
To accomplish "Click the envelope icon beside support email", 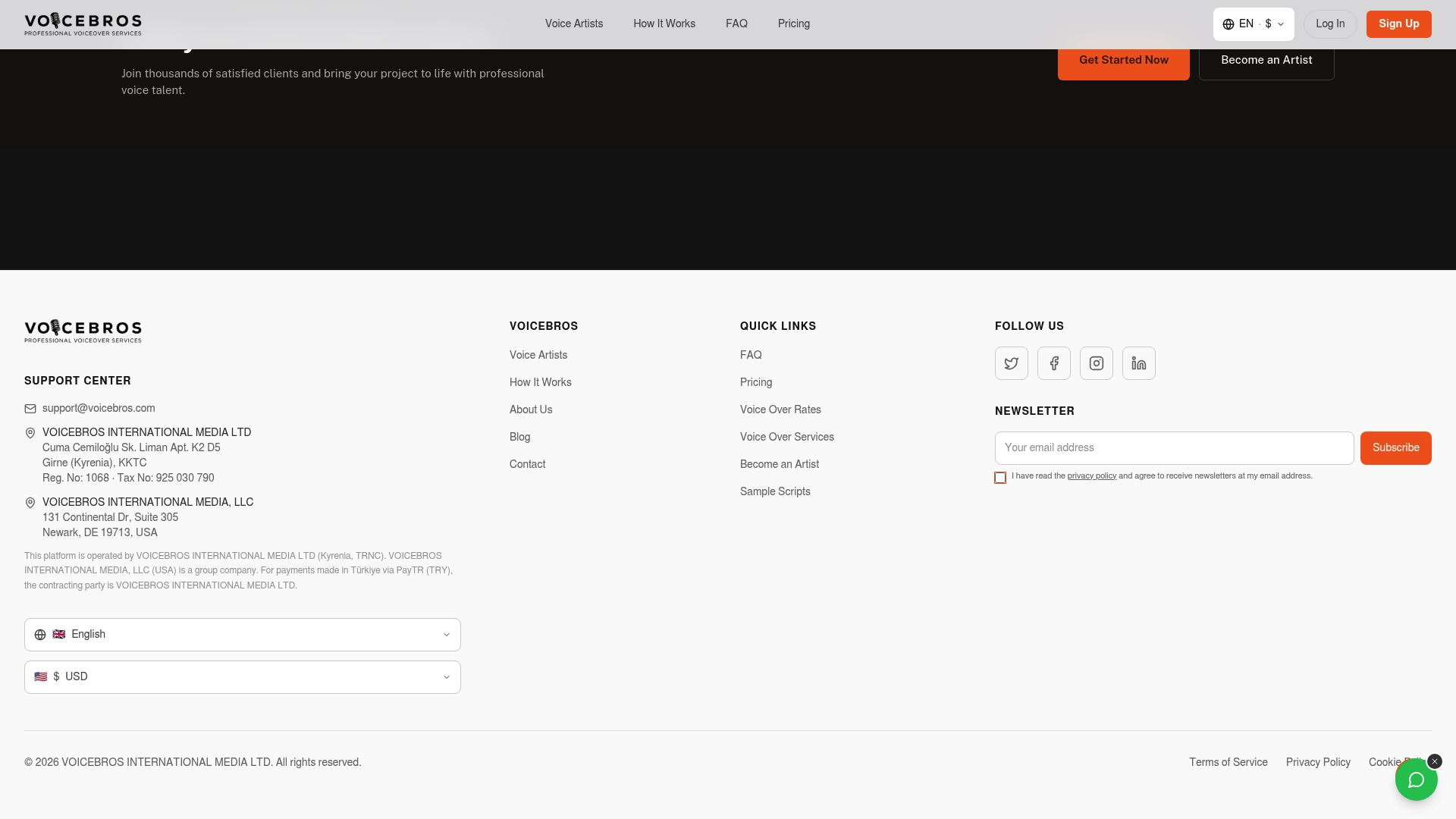I will (30, 409).
